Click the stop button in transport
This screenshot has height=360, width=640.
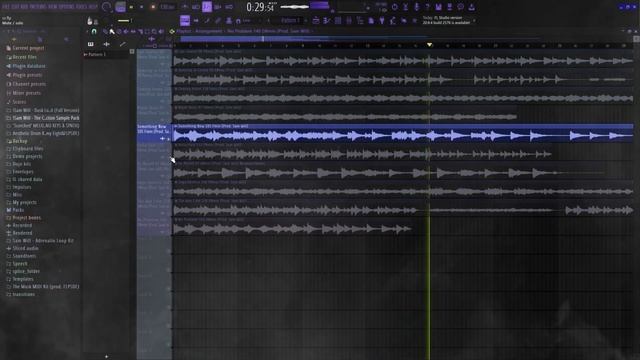tap(142, 7)
